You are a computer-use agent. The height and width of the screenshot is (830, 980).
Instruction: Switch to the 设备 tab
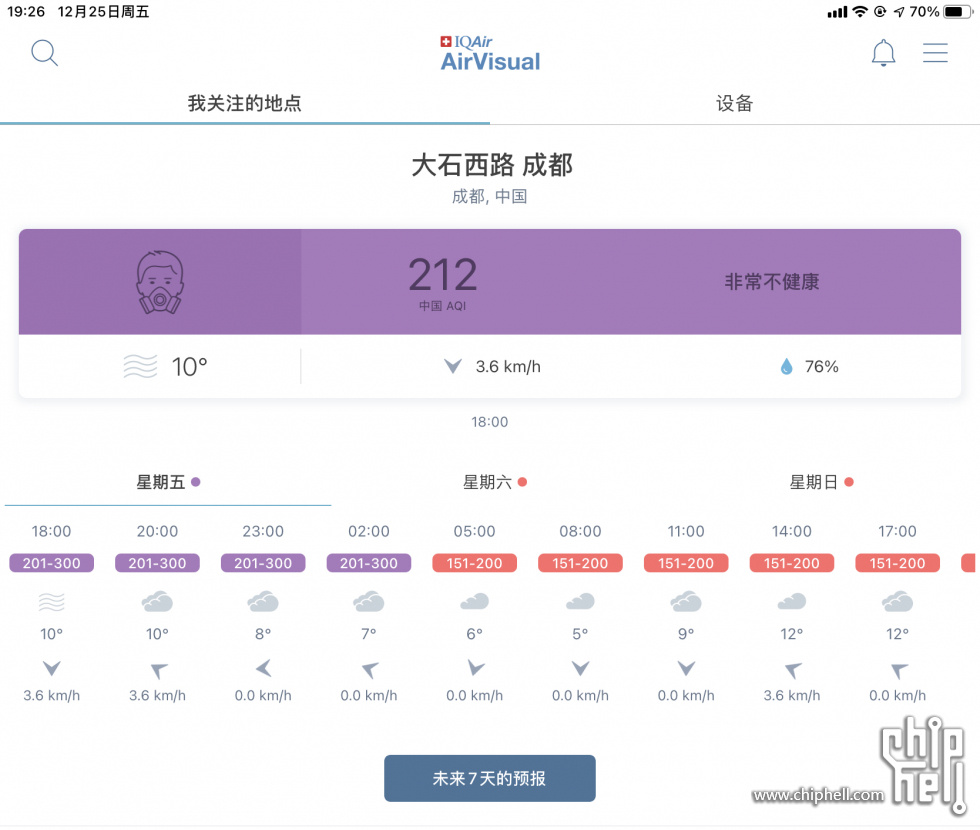click(x=734, y=103)
